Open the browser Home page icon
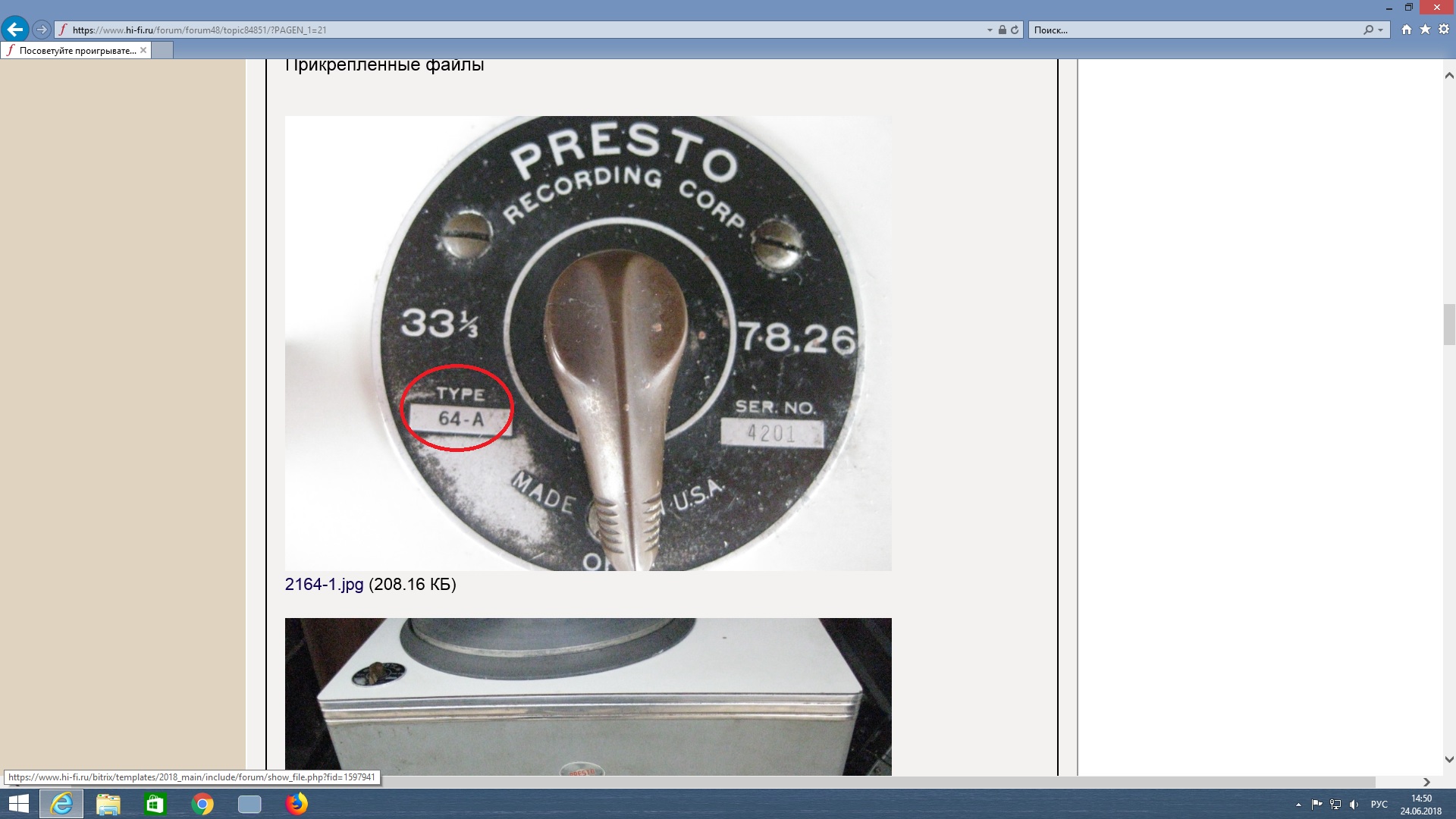The width and height of the screenshot is (1456, 819). tap(1407, 30)
